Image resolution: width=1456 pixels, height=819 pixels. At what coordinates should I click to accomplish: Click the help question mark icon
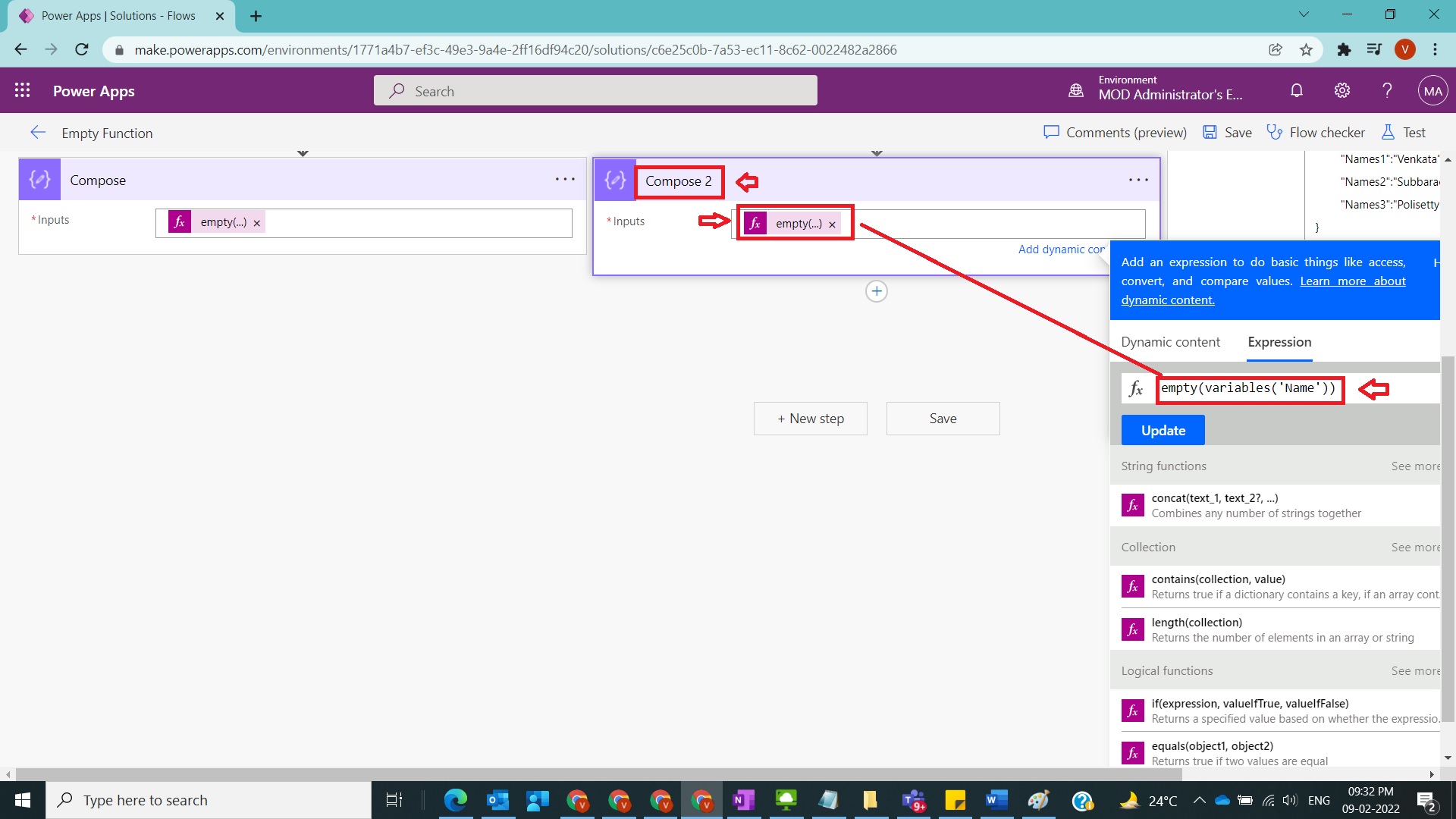click(1387, 91)
